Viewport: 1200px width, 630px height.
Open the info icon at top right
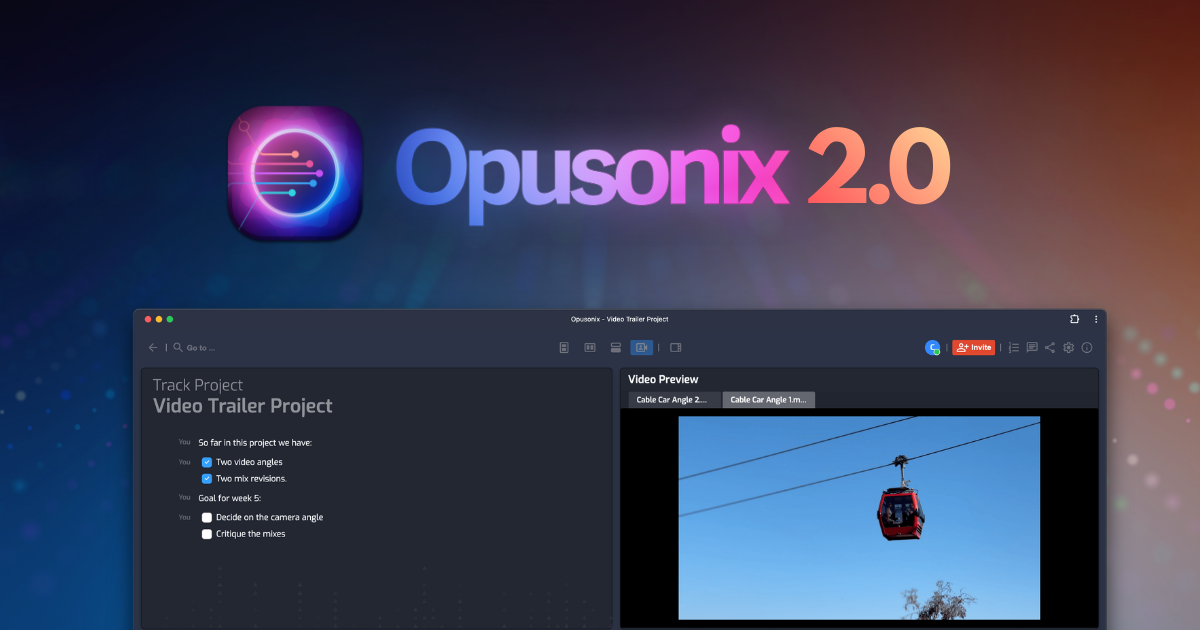pyautogui.click(x=1086, y=347)
